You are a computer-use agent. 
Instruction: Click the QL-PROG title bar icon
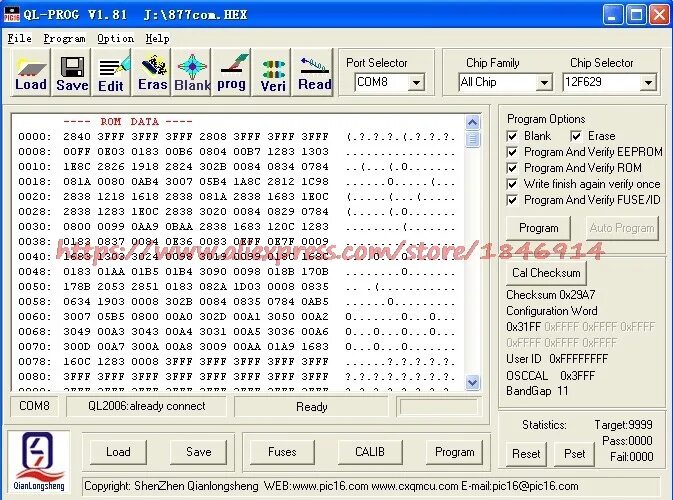click(x=12, y=14)
